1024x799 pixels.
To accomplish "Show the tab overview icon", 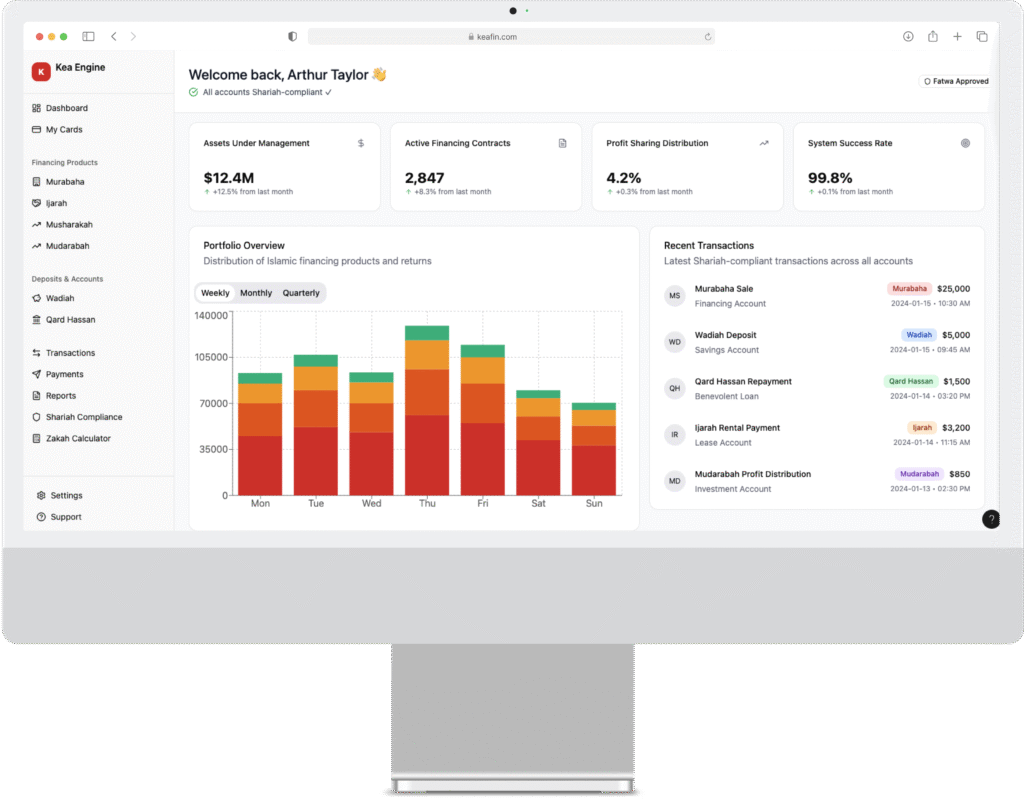I will (982, 36).
